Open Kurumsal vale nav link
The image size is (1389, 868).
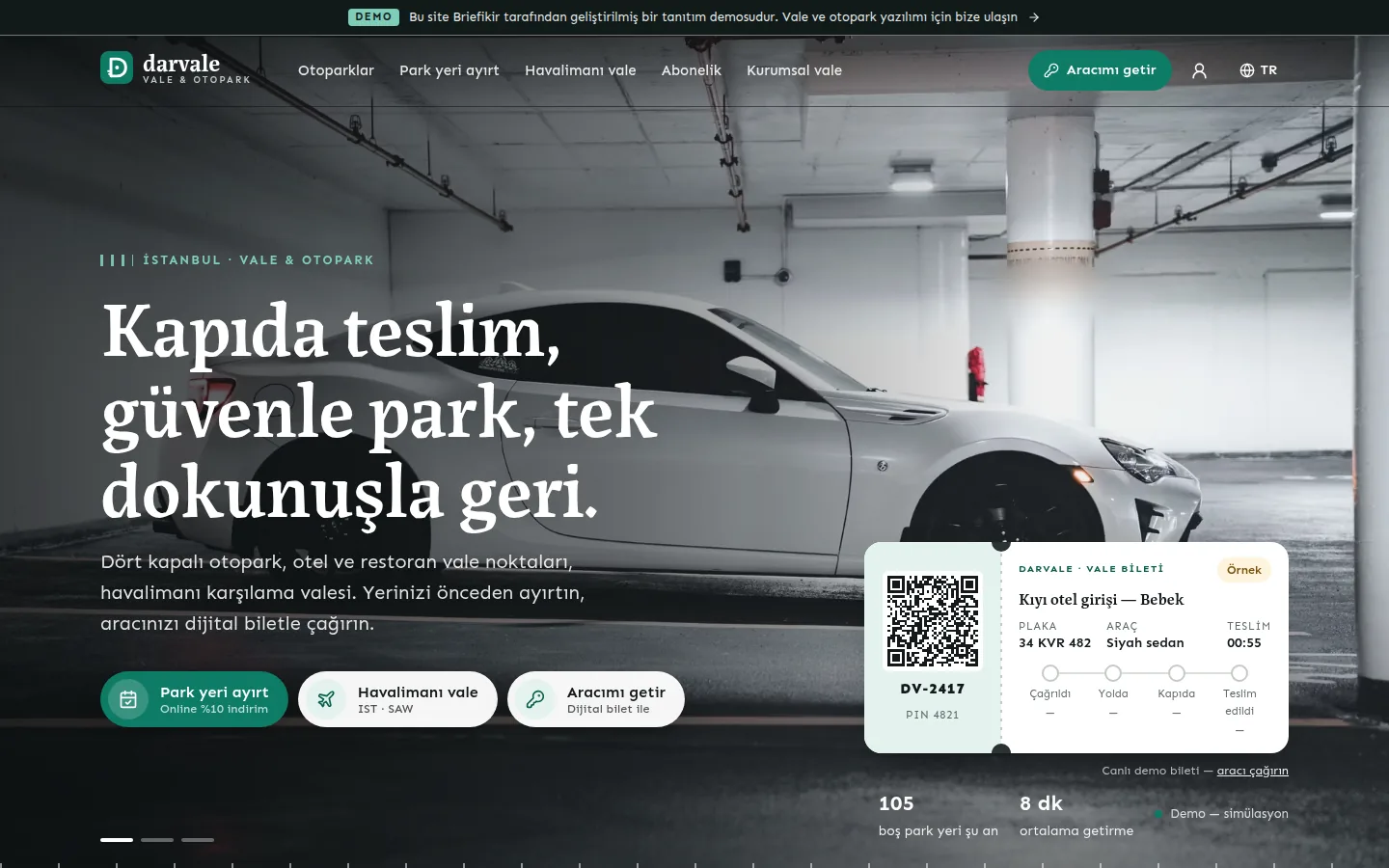coord(794,70)
